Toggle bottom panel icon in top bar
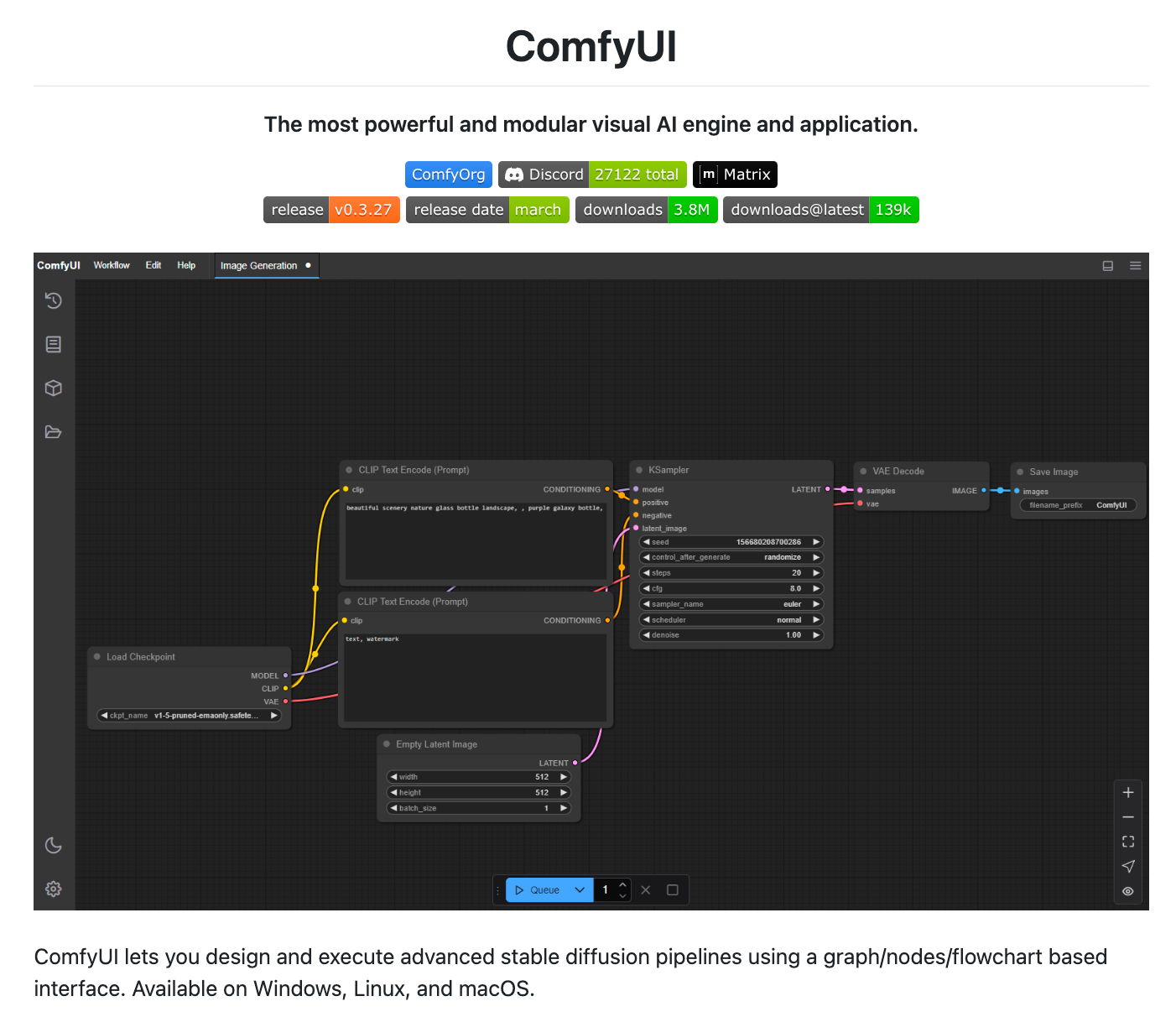 click(x=1108, y=265)
